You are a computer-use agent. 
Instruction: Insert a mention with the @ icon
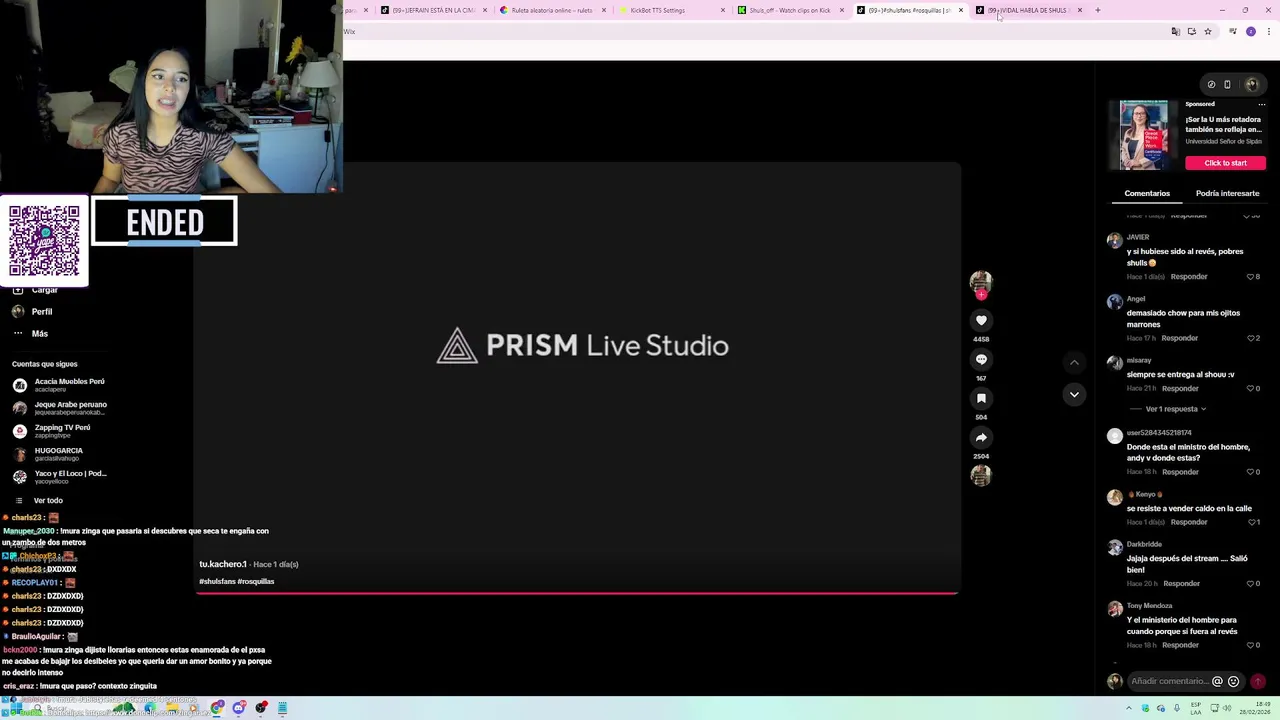point(1217,681)
